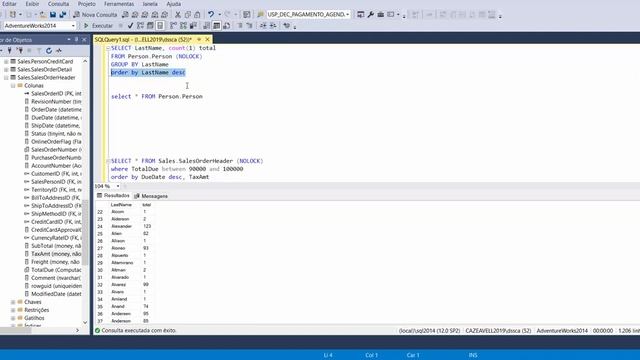Close the SQLQuery1.sql tab
Screen dimensions: 640x360
pos(207,39)
